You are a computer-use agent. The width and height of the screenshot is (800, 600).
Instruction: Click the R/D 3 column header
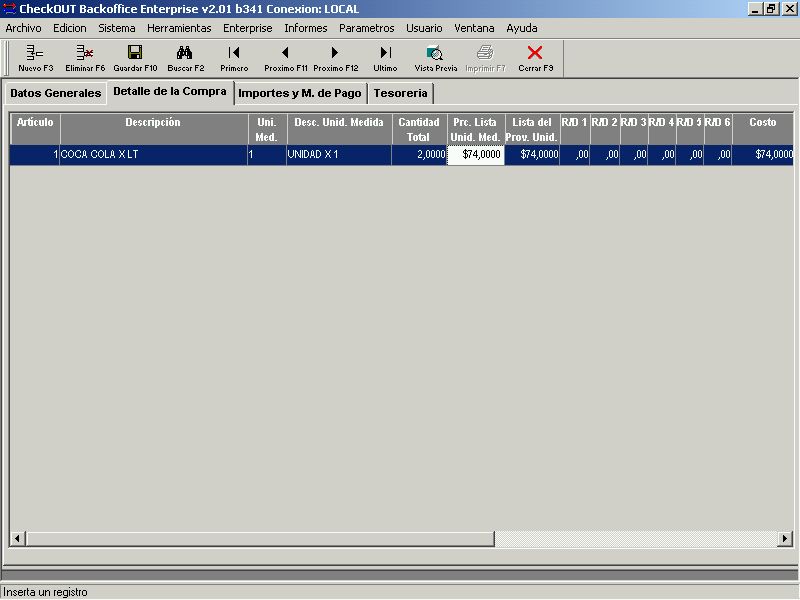(x=634, y=129)
